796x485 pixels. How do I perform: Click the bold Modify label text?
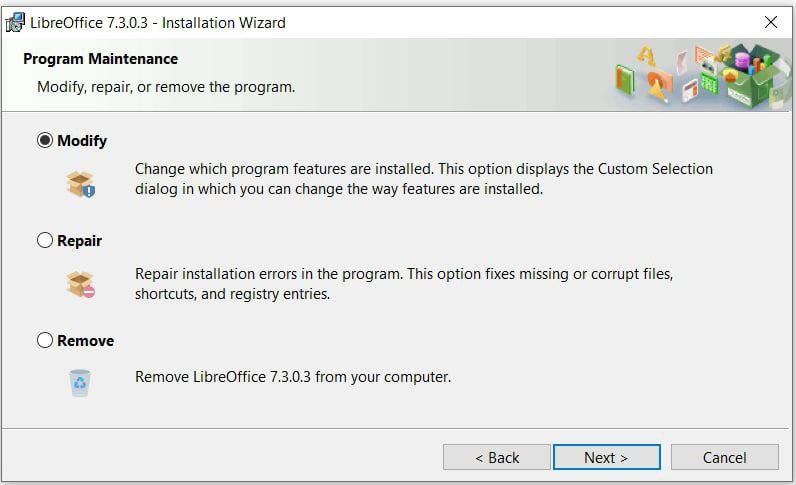click(82, 141)
